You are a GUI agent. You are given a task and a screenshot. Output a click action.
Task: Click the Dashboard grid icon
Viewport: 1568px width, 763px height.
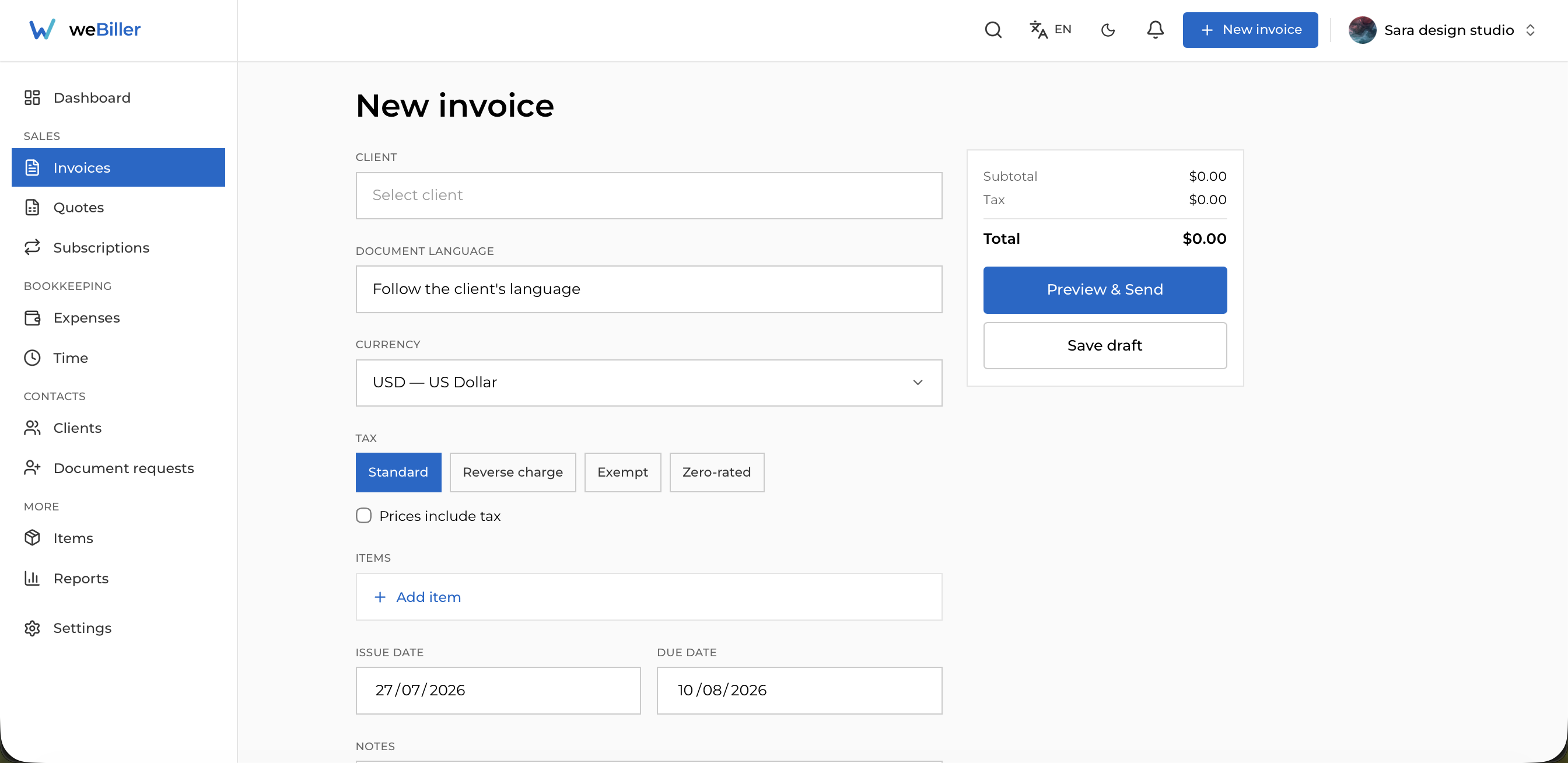pyautogui.click(x=32, y=97)
